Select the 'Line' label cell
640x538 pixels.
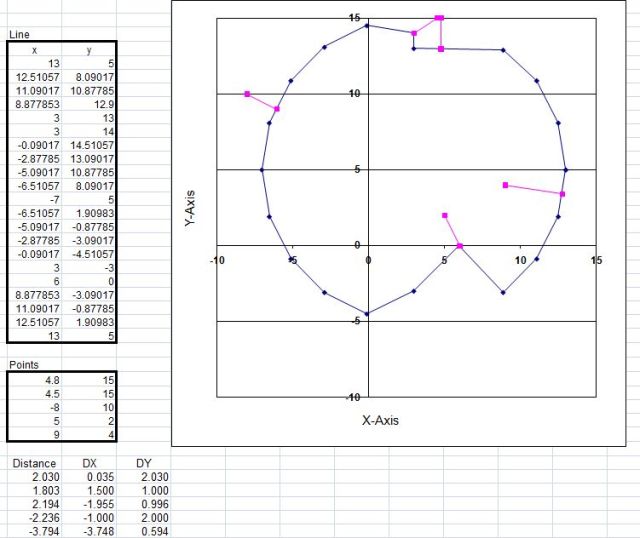click(x=19, y=35)
